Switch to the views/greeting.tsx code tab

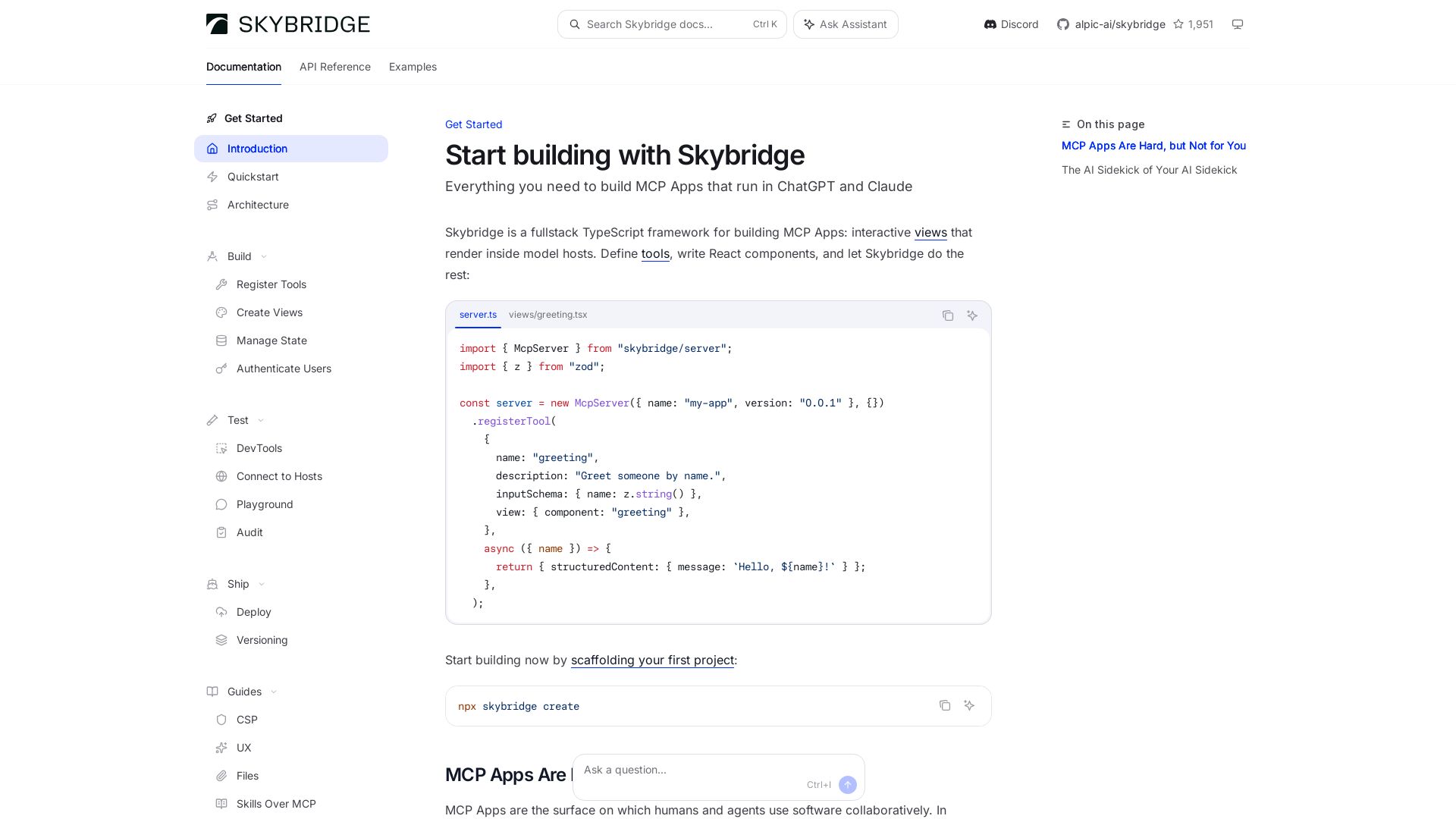[x=548, y=315]
